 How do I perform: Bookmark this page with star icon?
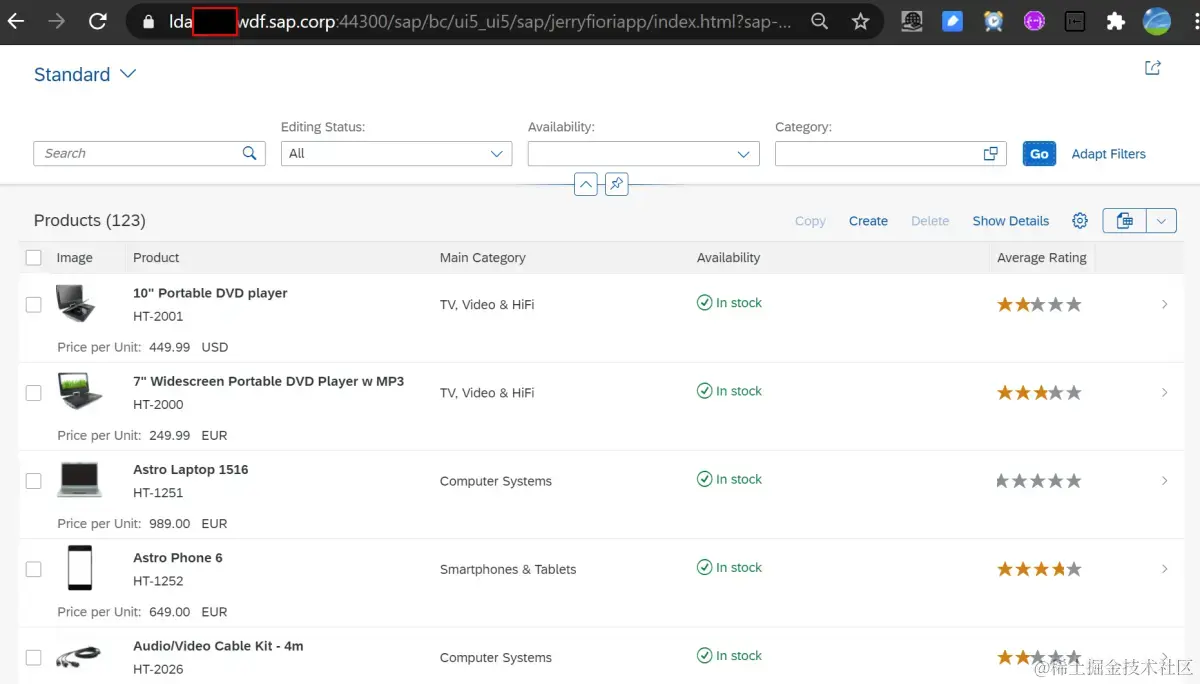coord(860,21)
